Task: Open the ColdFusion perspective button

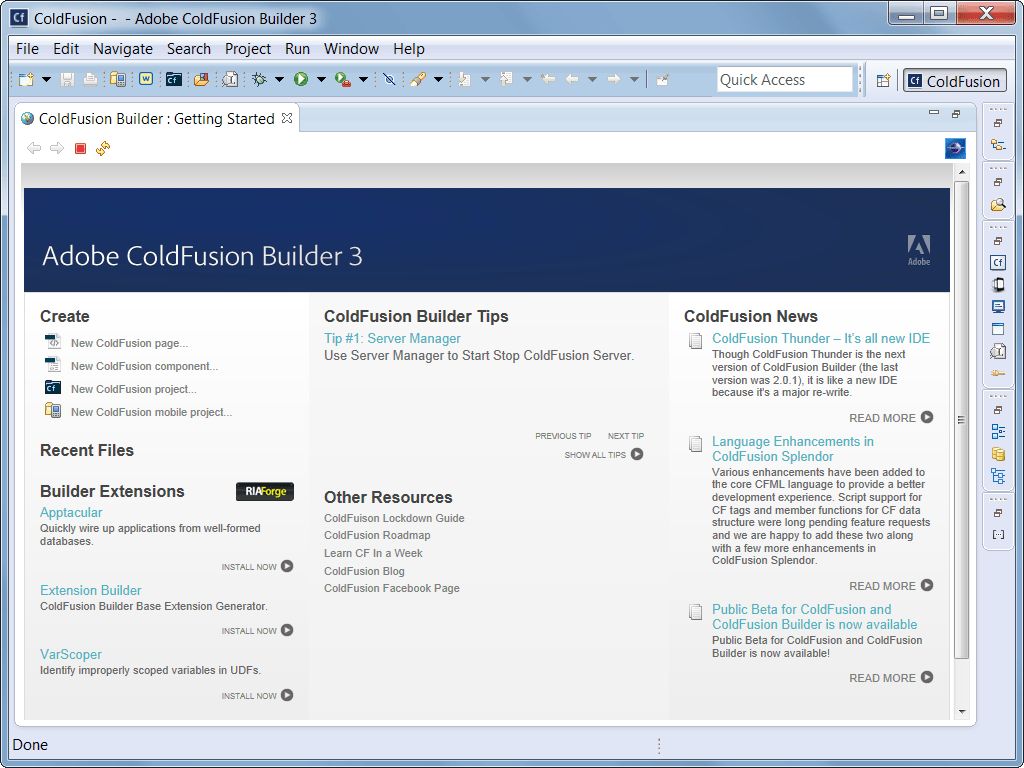Action: click(954, 80)
